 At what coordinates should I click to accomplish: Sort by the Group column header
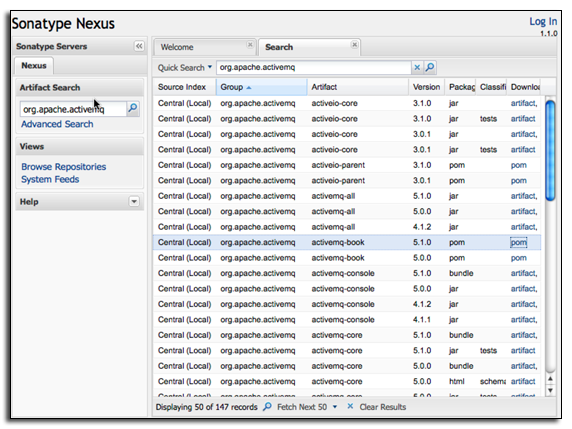(262, 87)
